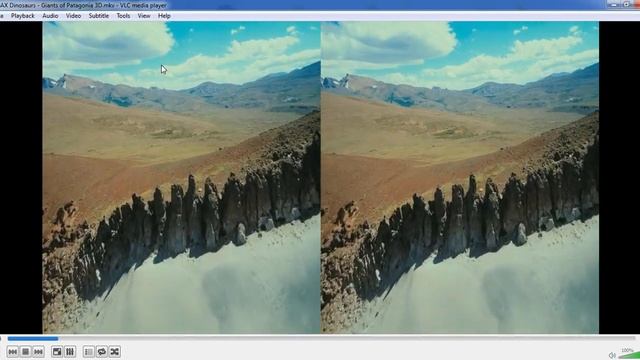
Task: Open the View menu
Action: [x=144, y=16]
